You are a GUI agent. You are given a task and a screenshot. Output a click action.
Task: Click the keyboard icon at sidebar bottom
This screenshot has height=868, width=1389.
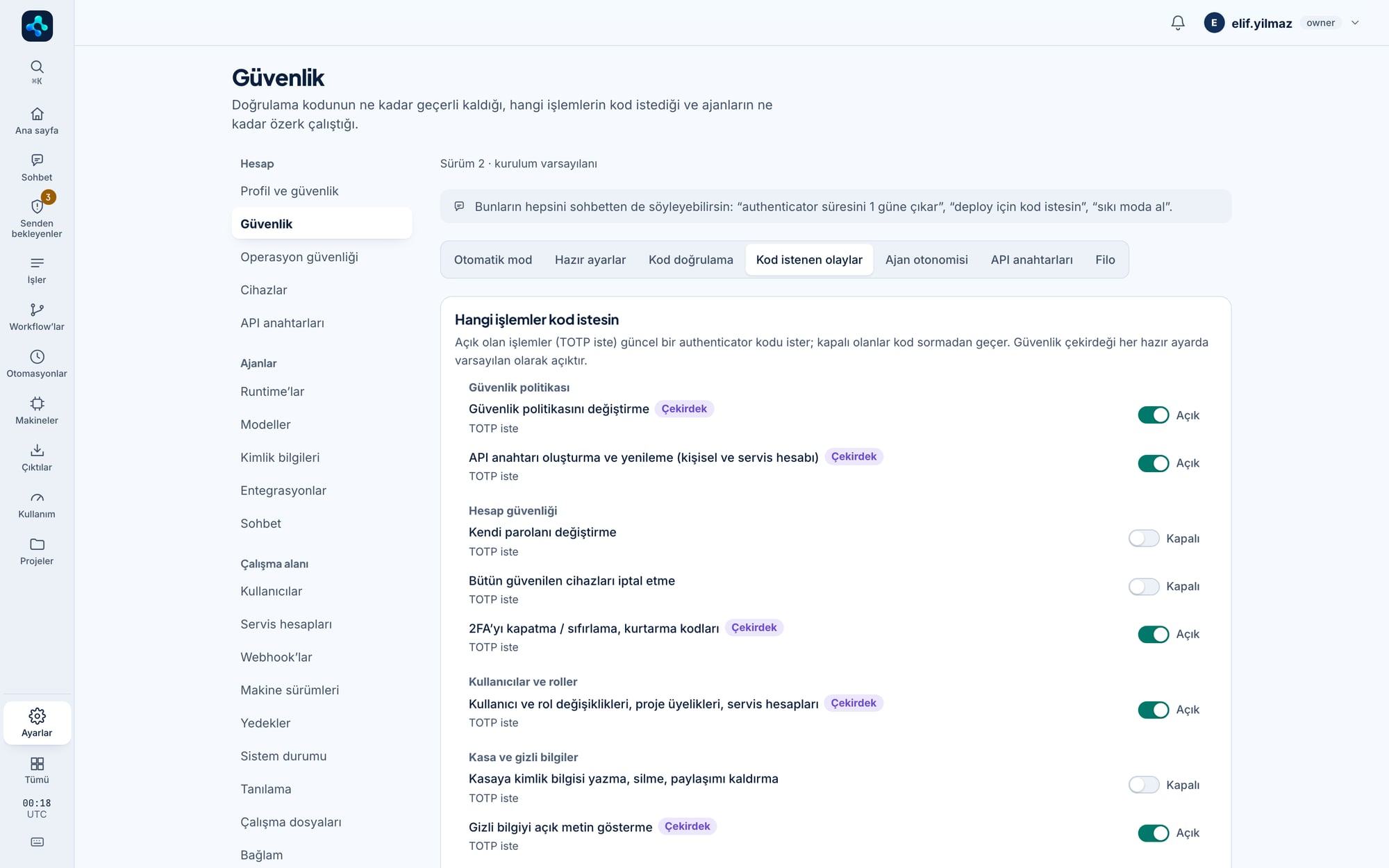click(x=37, y=842)
